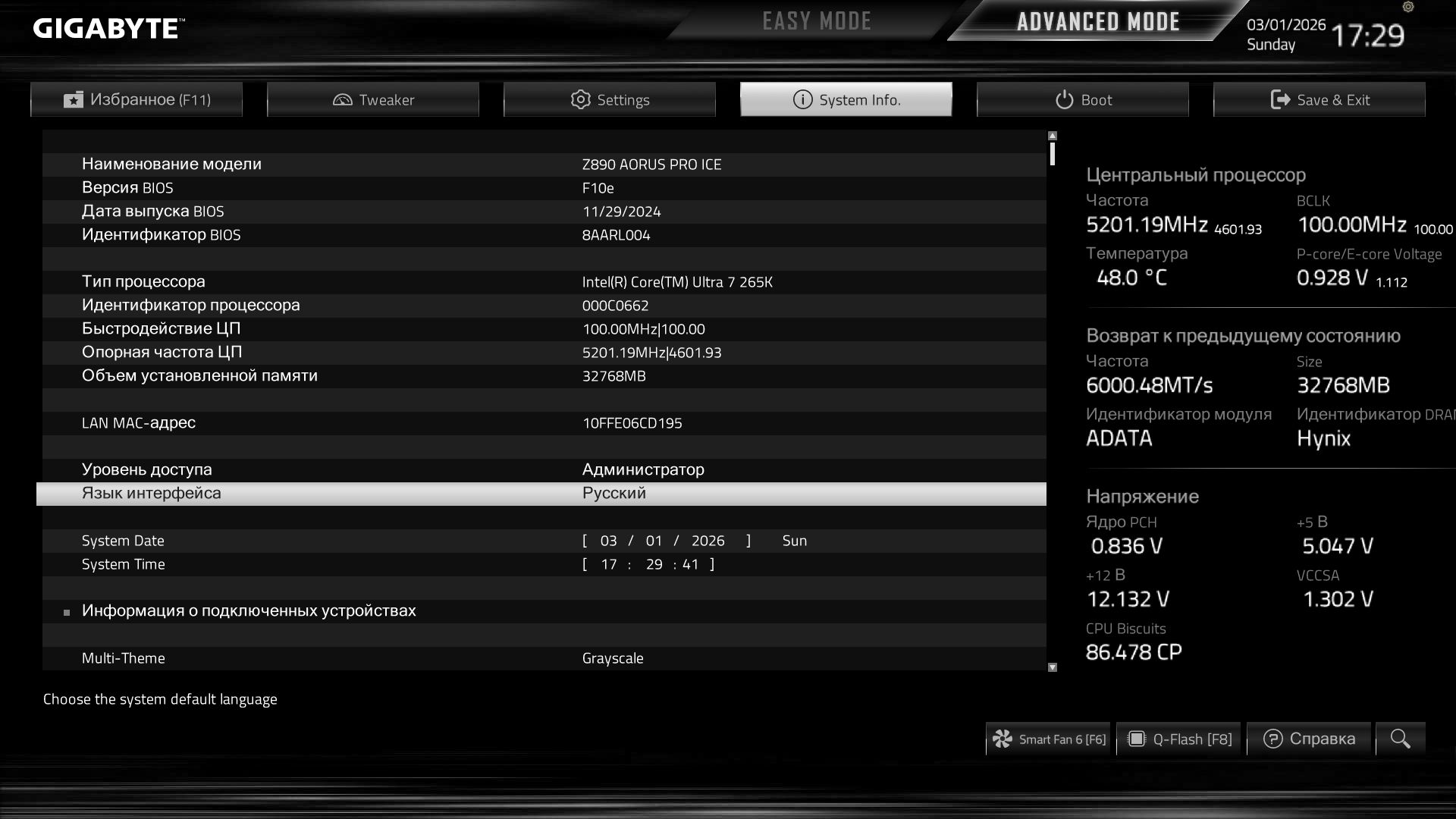Click the gear icon beside the clock

[x=1408, y=7]
